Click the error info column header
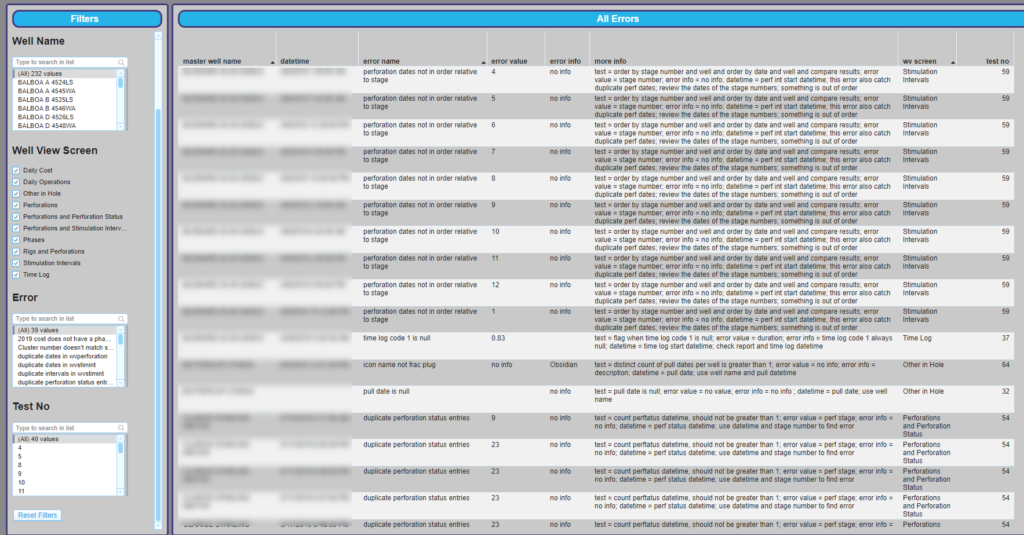 pyautogui.click(x=565, y=61)
